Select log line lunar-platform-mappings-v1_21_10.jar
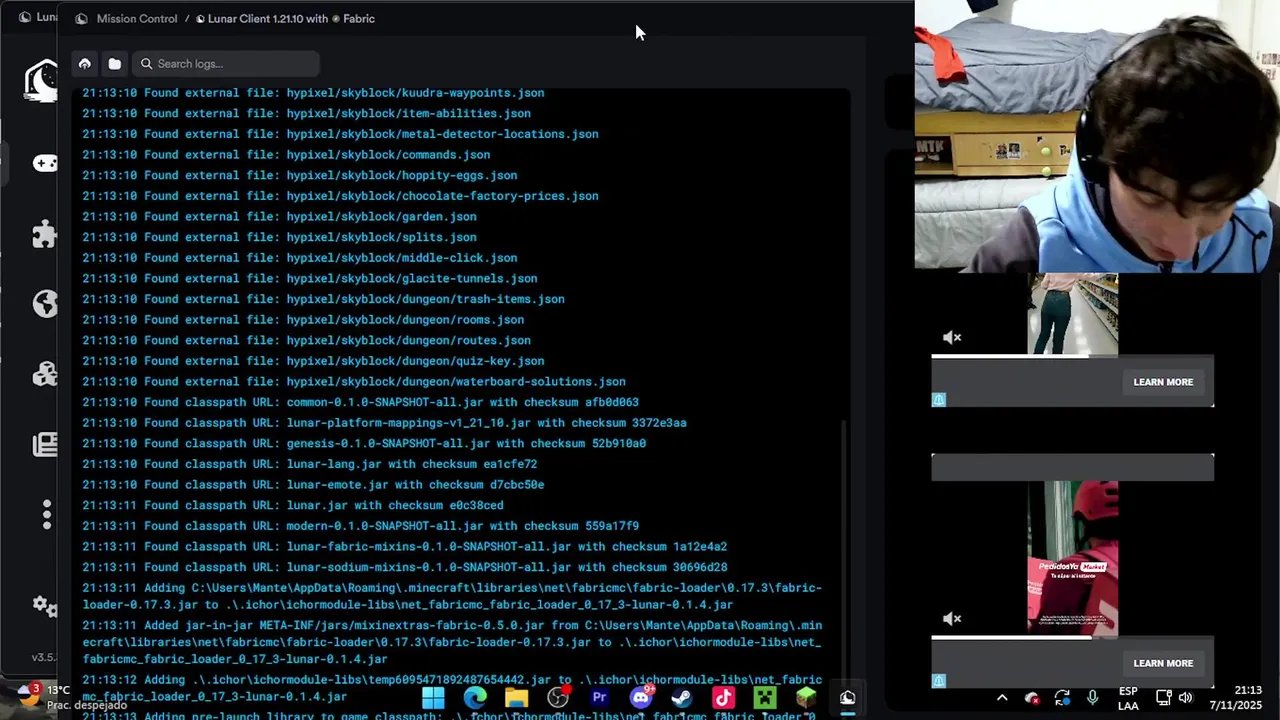Image resolution: width=1280 pixels, height=720 pixels. pos(384,423)
